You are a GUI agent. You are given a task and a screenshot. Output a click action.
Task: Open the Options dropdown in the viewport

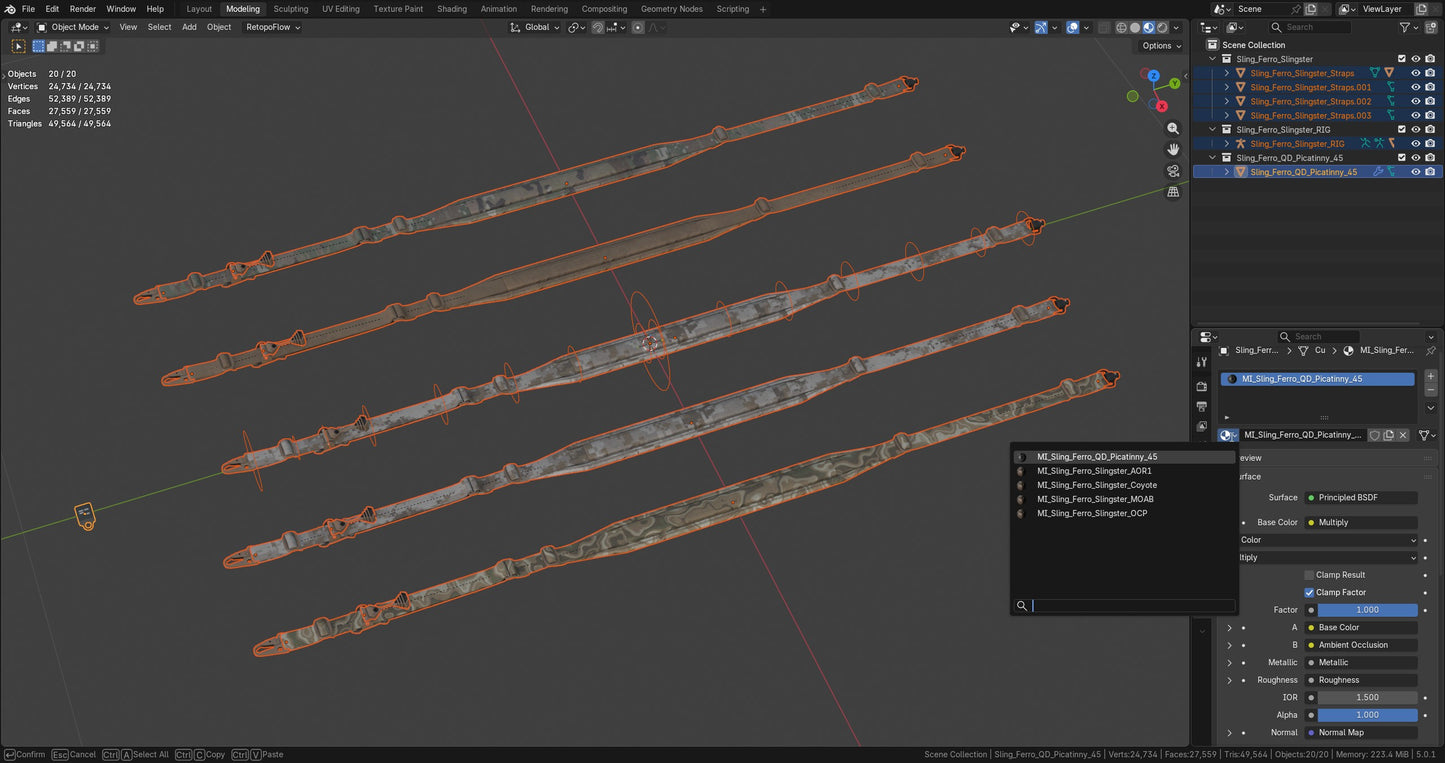click(1160, 46)
